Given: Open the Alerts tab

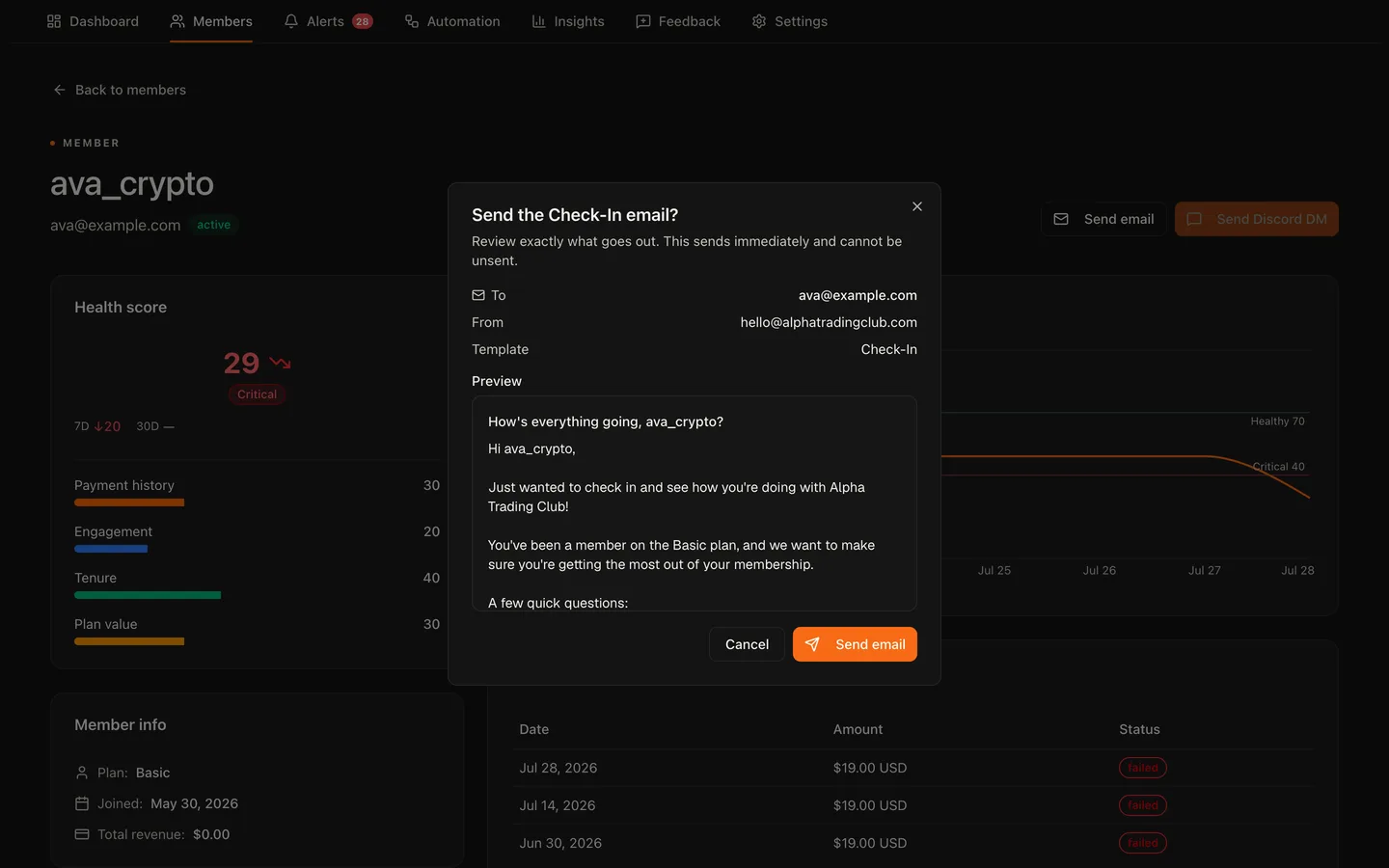Looking at the screenshot, I should [x=328, y=21].
